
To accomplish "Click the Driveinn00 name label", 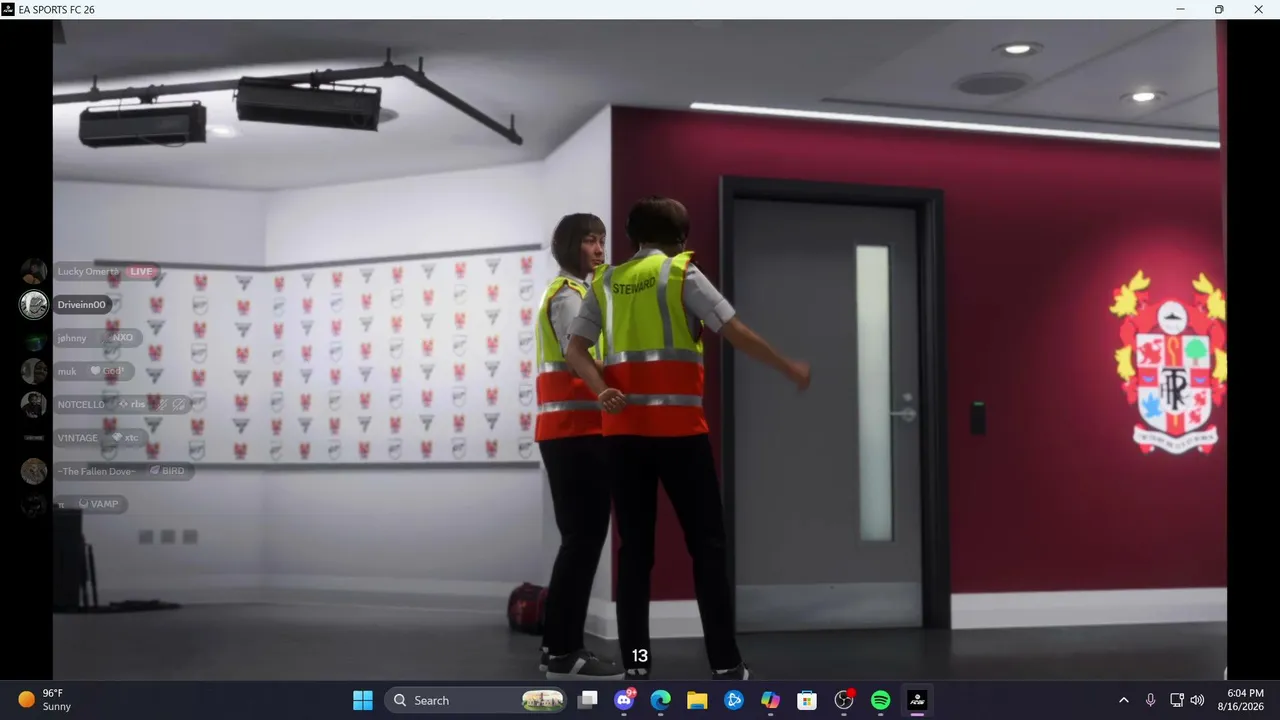I will point(81,304).
